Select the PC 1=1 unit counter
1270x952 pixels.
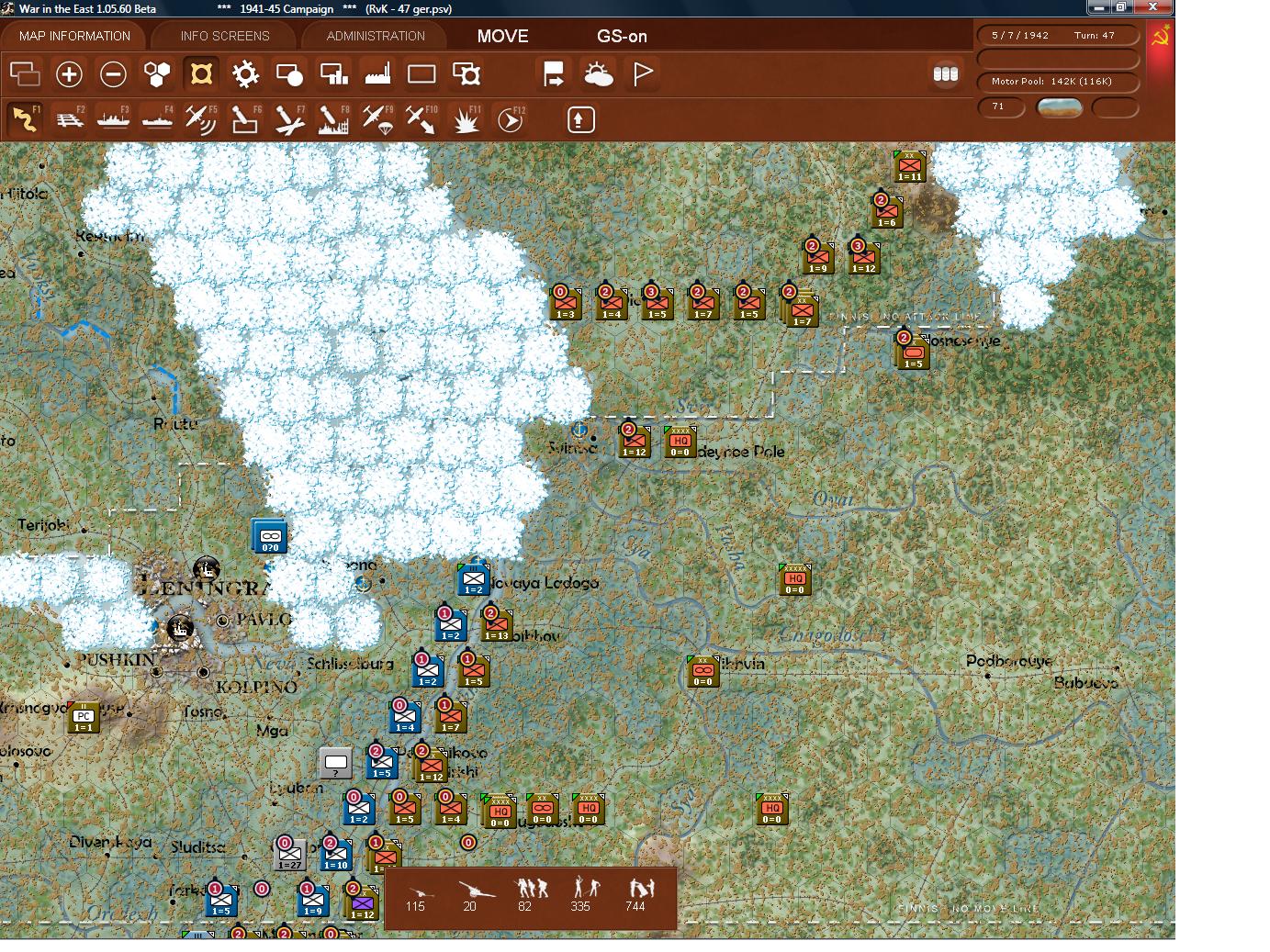click(x=84, y=717)
